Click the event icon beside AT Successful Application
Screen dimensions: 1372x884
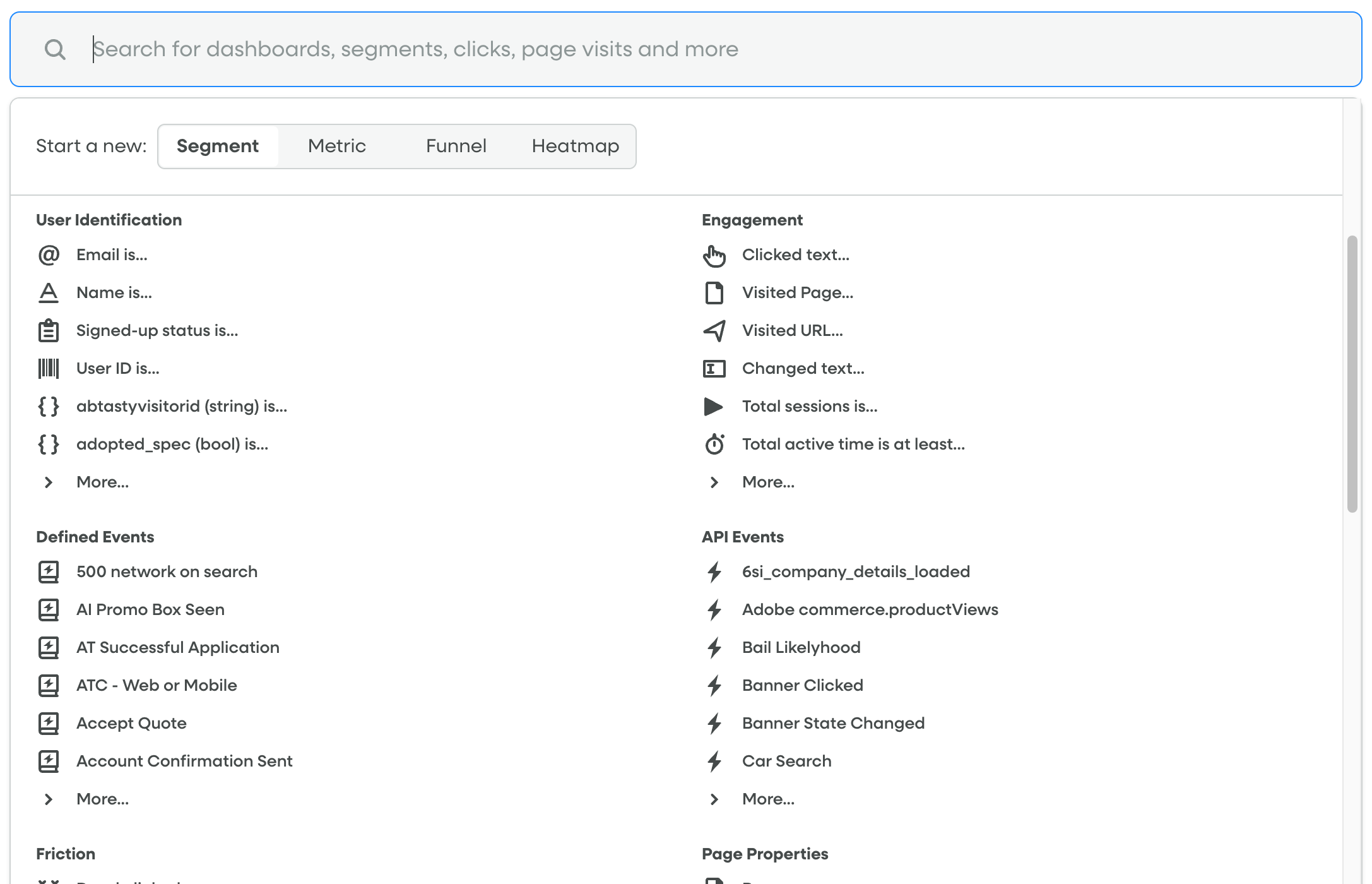(x=49, y=648)
